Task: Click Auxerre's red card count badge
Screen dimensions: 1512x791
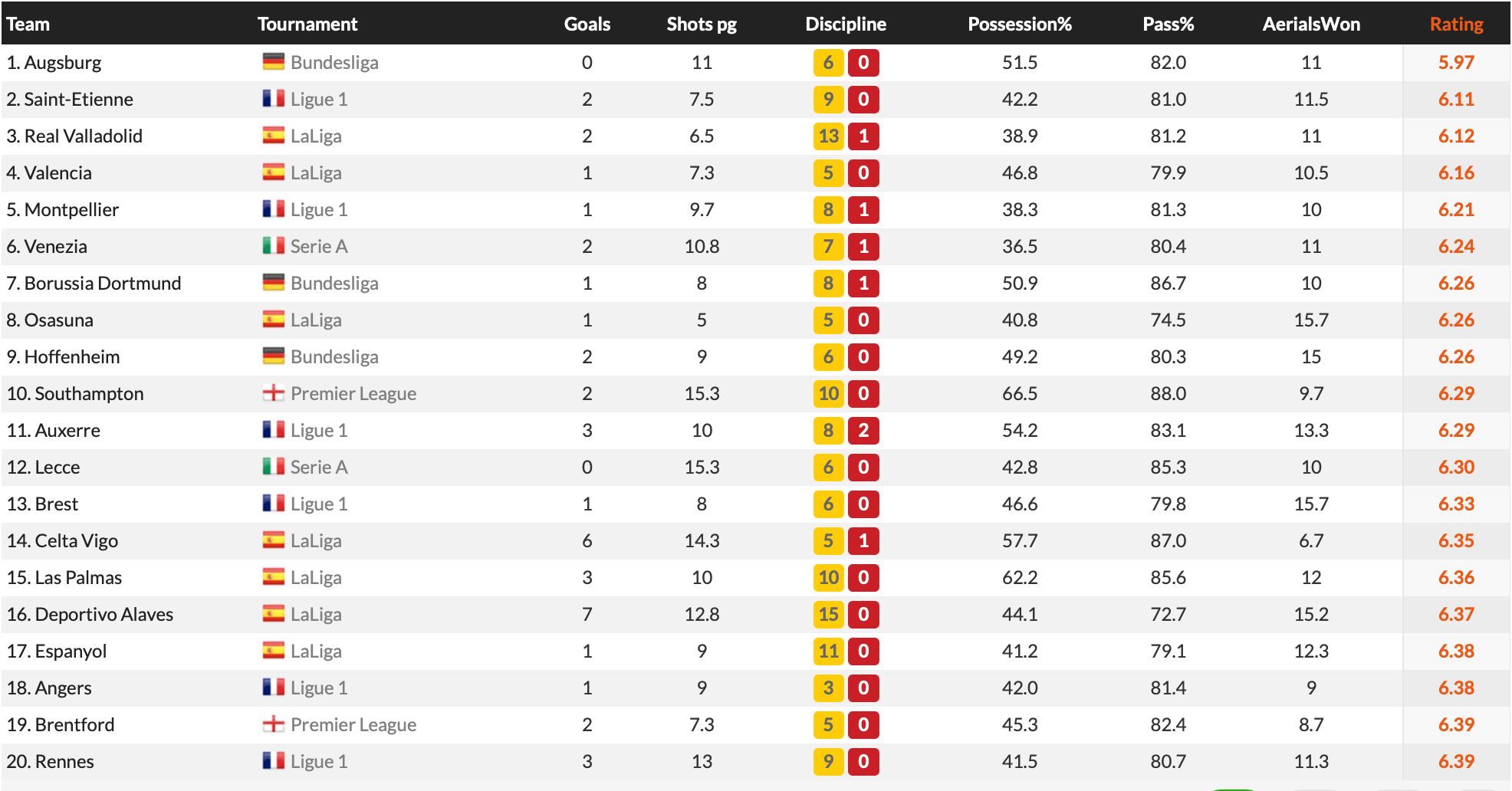Action: coord(863,431)
